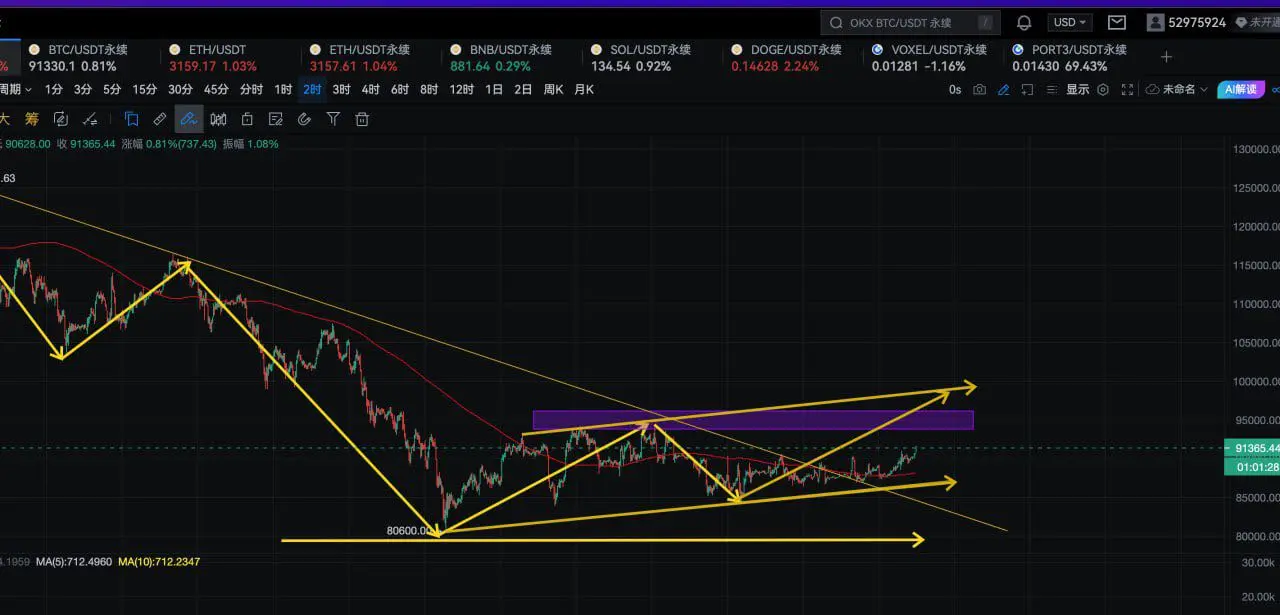Click the 筹 chip distribution icon
This screenshot has width=1280, height=615.
(32, 119)
